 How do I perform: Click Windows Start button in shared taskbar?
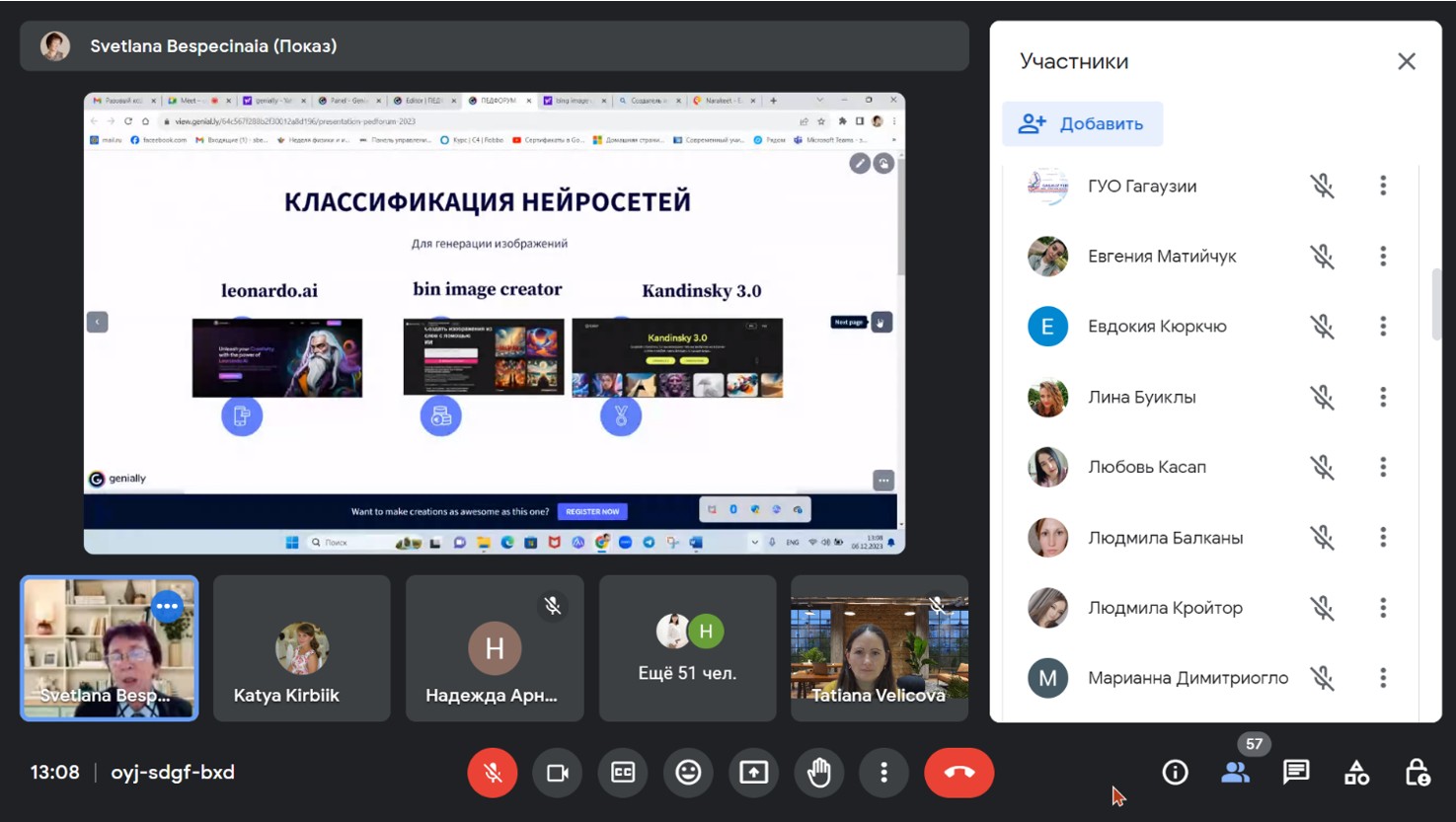[292, 543]
